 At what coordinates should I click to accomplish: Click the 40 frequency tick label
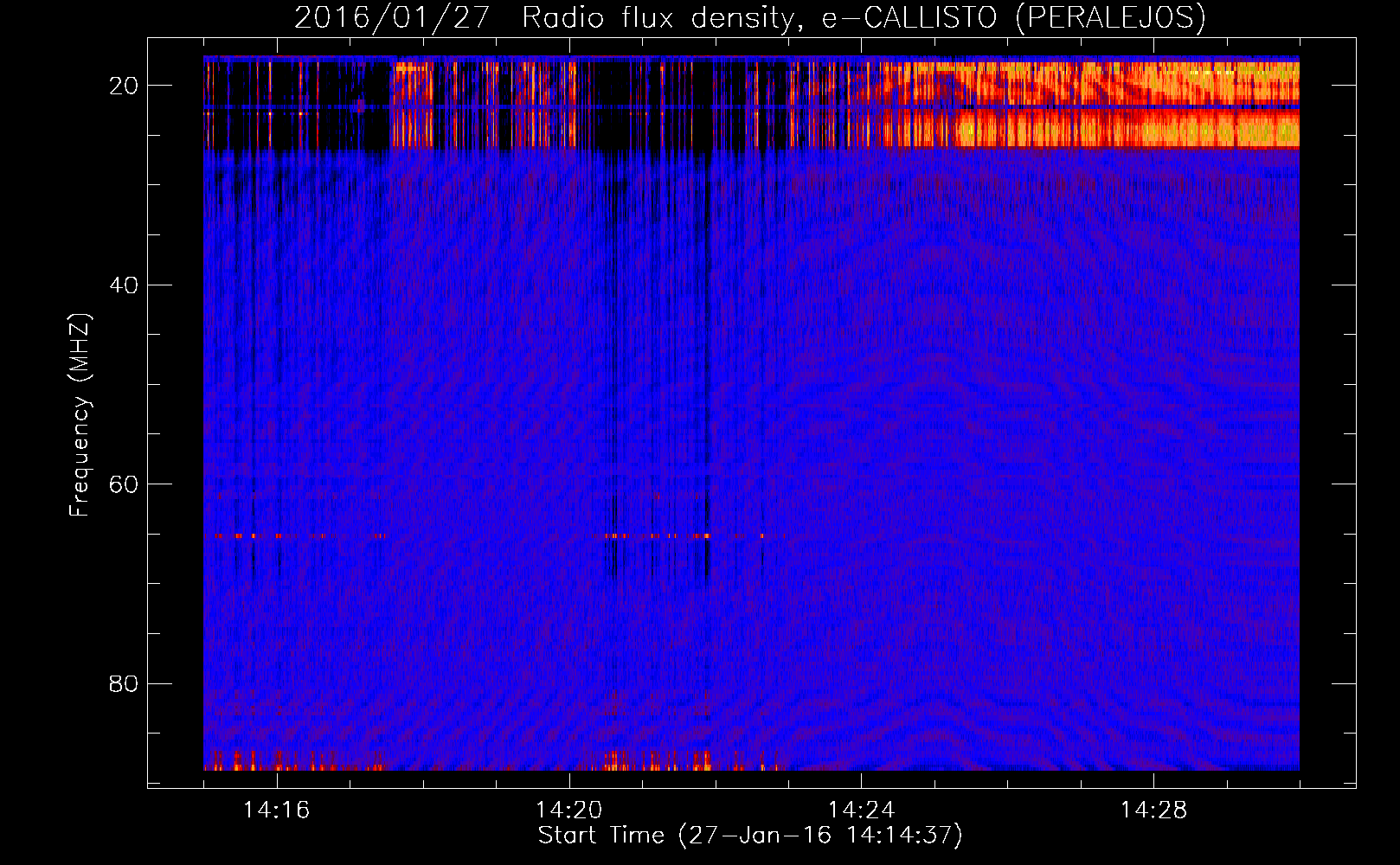pyautogui.click(x=124, y=285)
